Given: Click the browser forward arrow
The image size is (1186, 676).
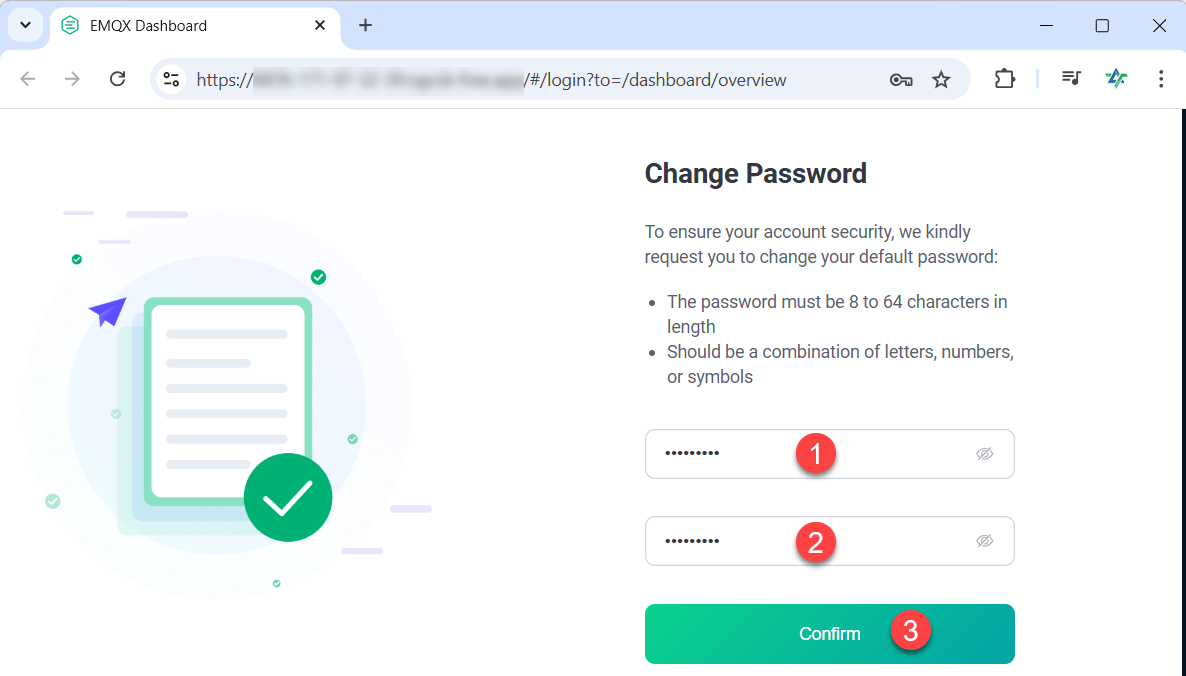Looking at the screenshot, I should pos(72,79).
